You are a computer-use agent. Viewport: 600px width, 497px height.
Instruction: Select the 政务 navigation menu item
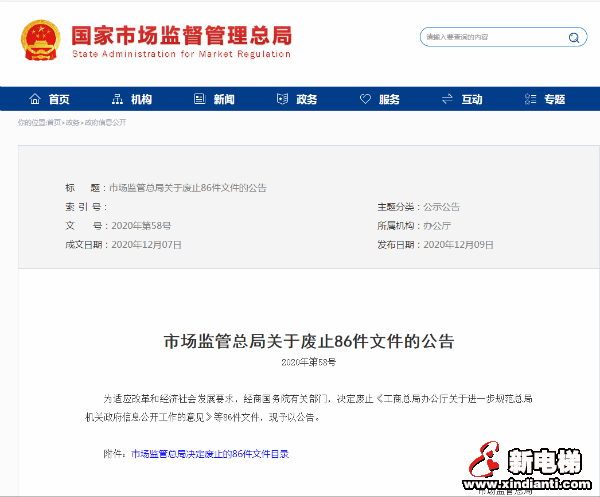point(306,99)
